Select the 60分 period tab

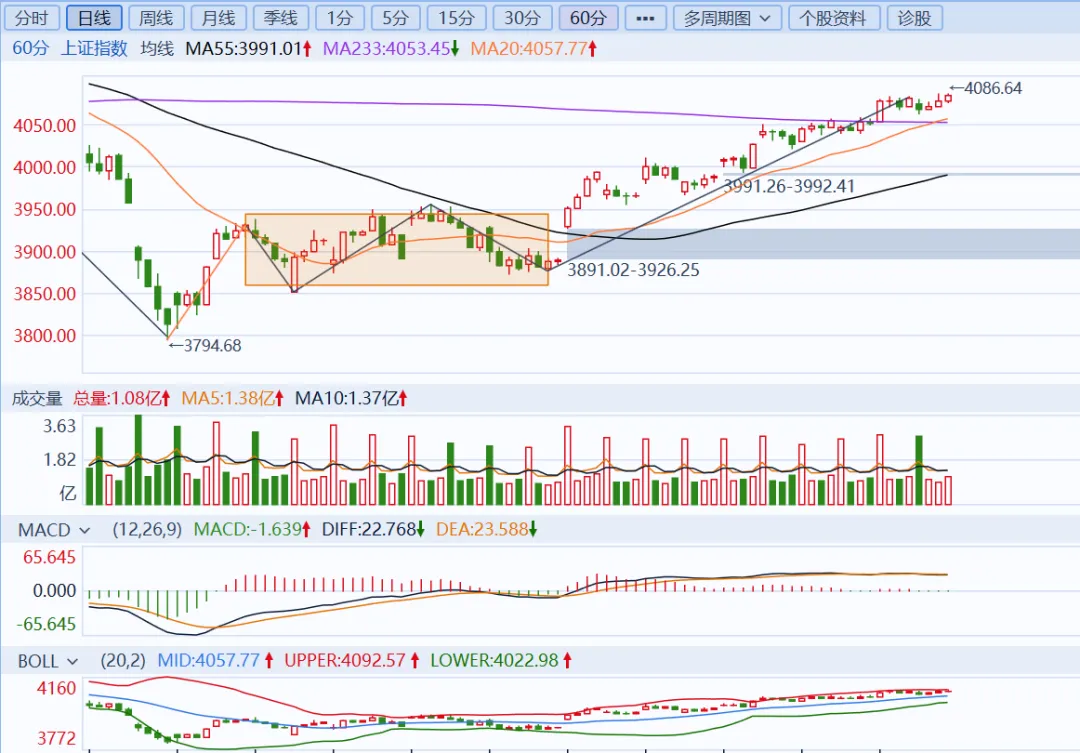pos(588,18)
